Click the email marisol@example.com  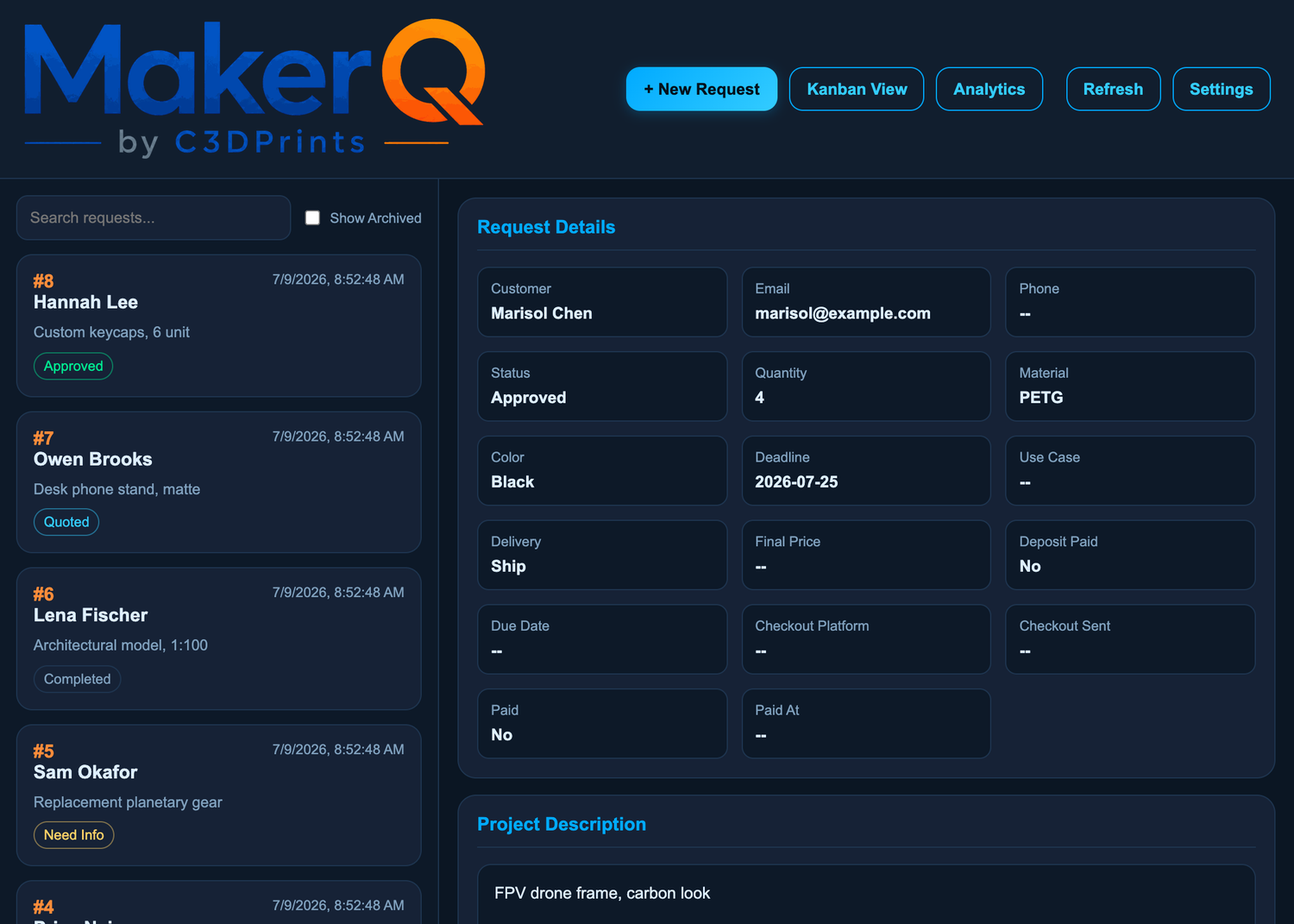[843, 313]
